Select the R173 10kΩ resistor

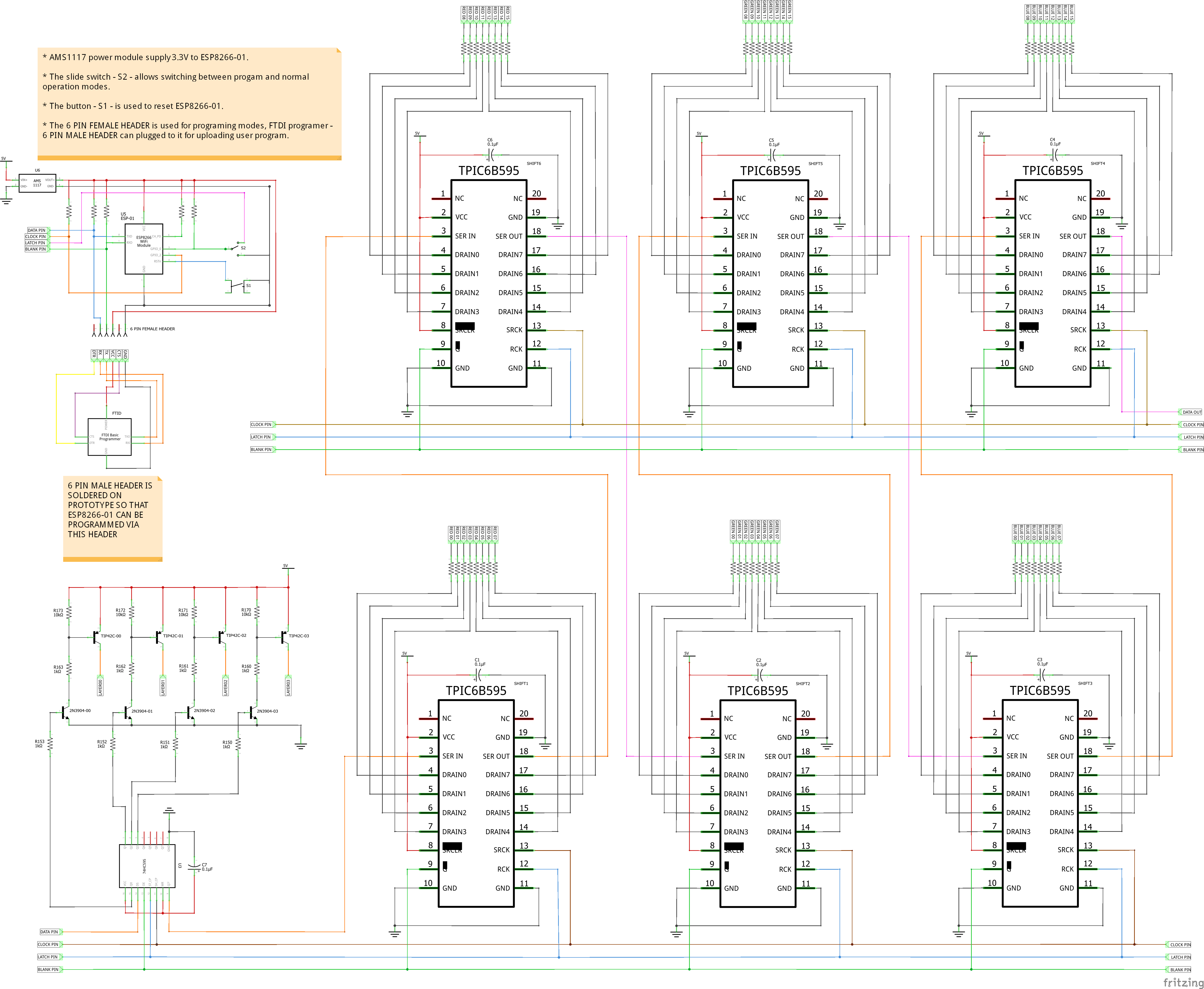69,612
